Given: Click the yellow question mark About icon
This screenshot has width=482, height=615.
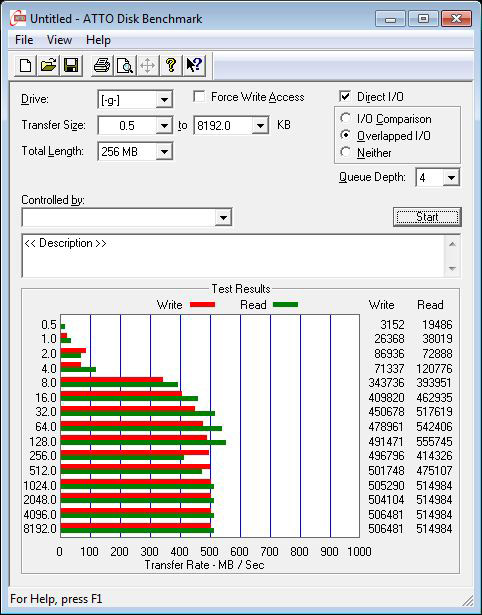Looking at the screenshot, I should 171,65.
